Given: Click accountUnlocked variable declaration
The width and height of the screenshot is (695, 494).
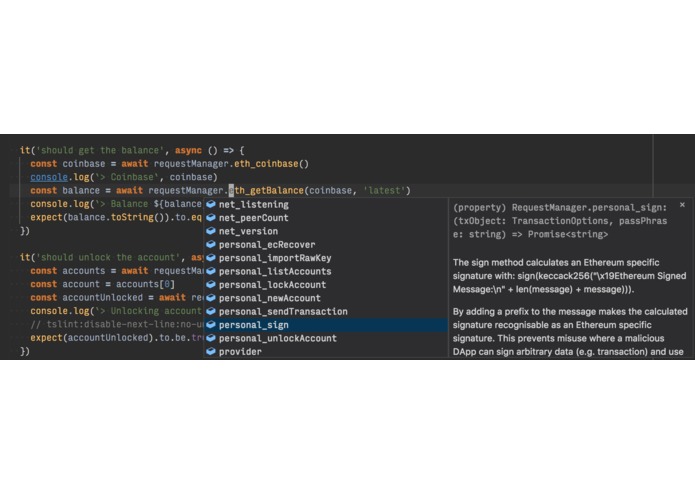Looking at the screenshot, I should 102,297.
